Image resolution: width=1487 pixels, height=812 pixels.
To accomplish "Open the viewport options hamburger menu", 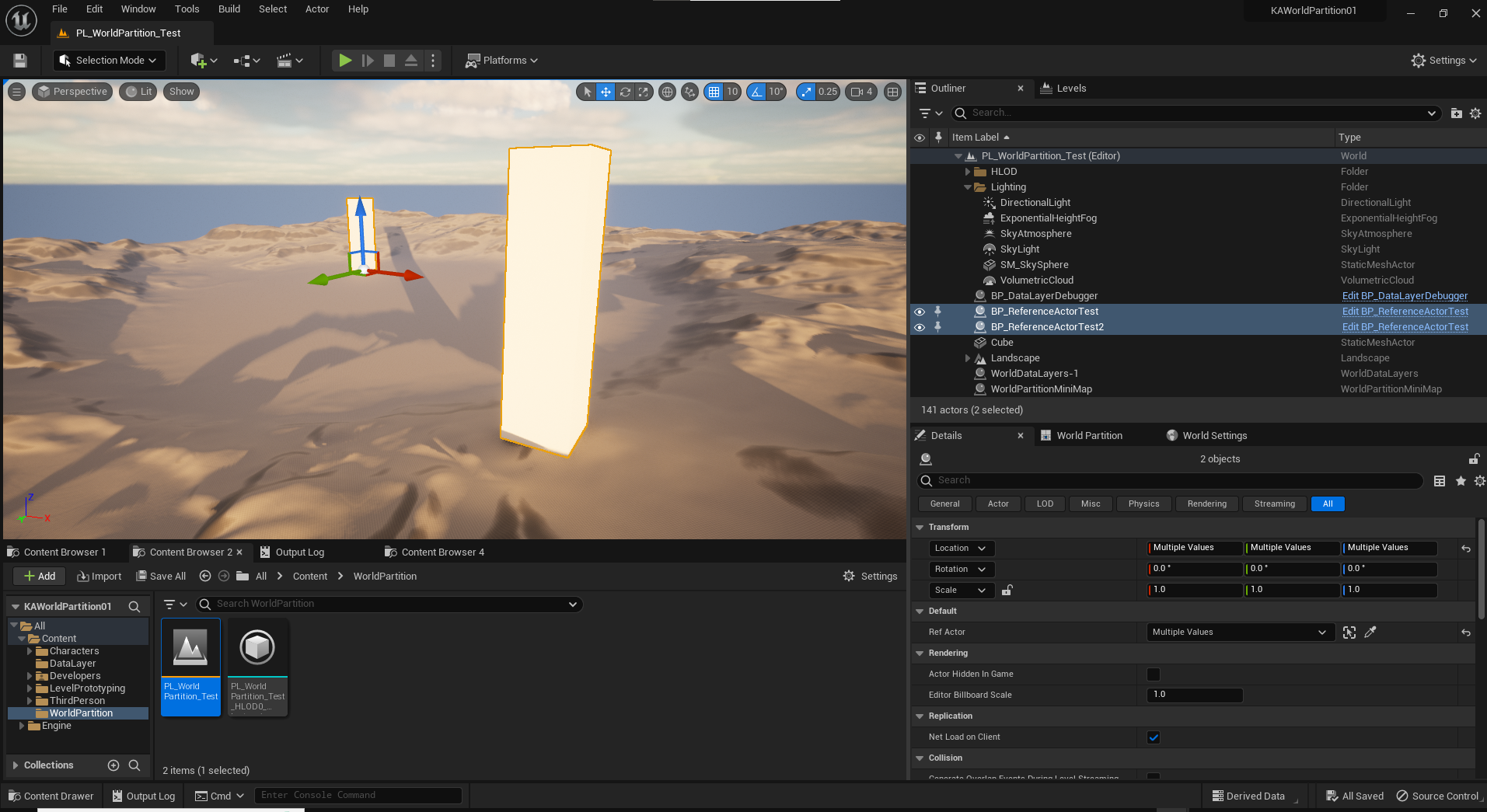I will [16, 92].
